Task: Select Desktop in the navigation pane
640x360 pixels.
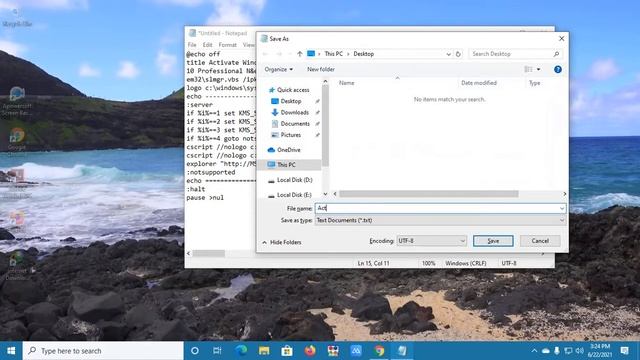Action: [291, 101]
